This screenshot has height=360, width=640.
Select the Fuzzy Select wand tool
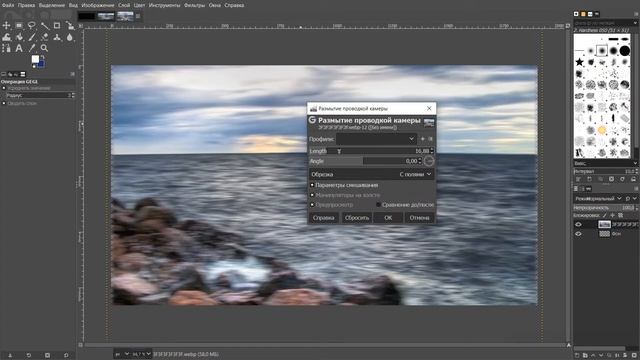[x=44, y=25]
